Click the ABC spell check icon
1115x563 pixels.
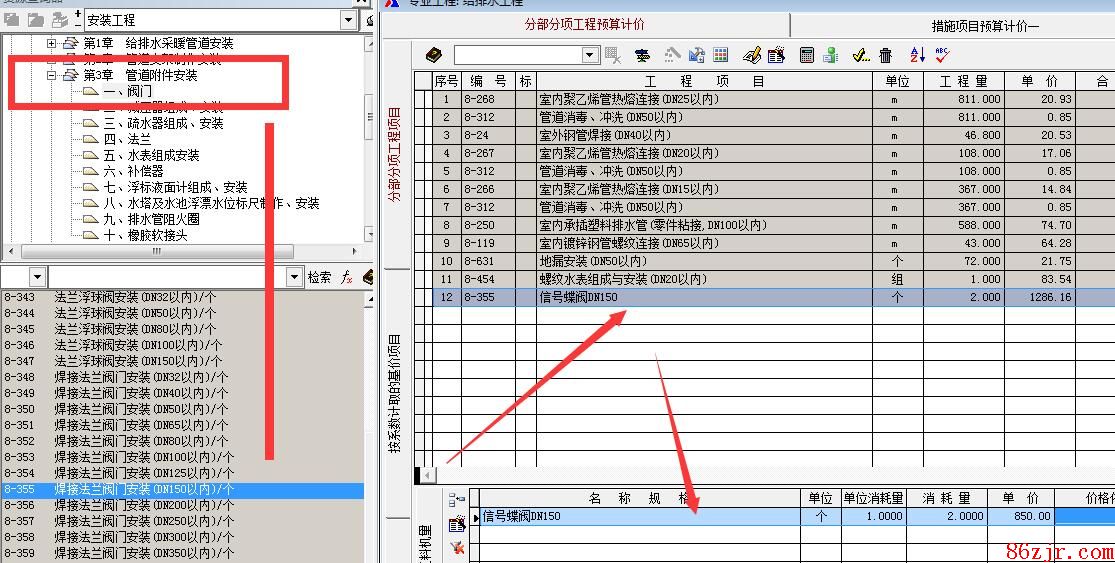[942, 55]
